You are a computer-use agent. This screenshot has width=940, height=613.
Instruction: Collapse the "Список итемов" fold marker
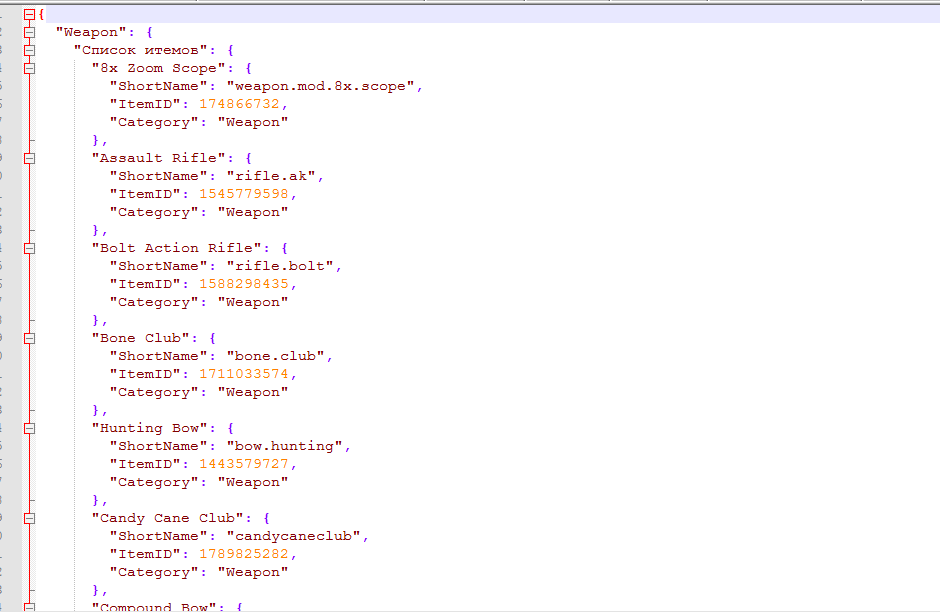pyautogui.click(x=29, y=50)
